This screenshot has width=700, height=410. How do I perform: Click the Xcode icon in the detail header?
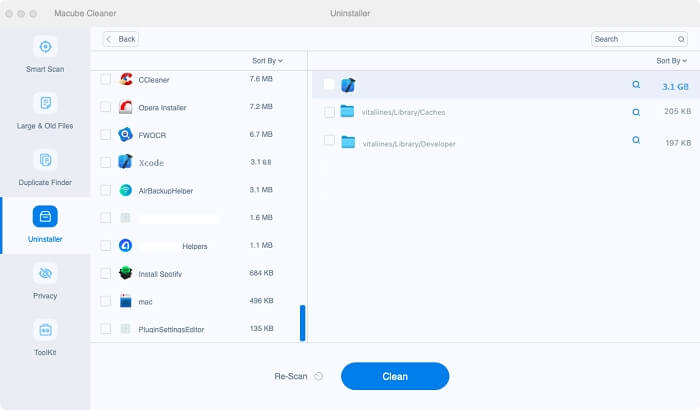click(348, 85)
